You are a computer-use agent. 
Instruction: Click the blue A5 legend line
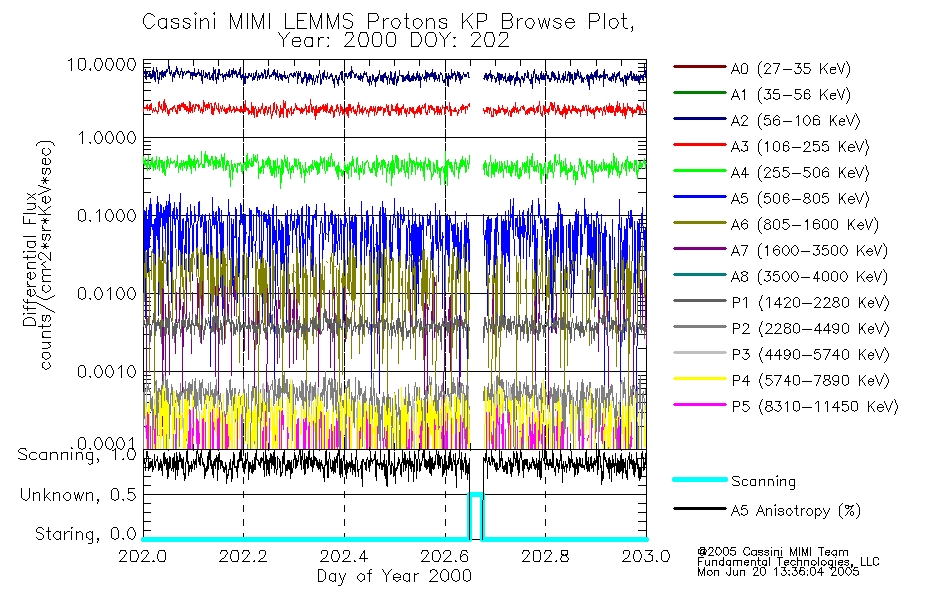699,196
